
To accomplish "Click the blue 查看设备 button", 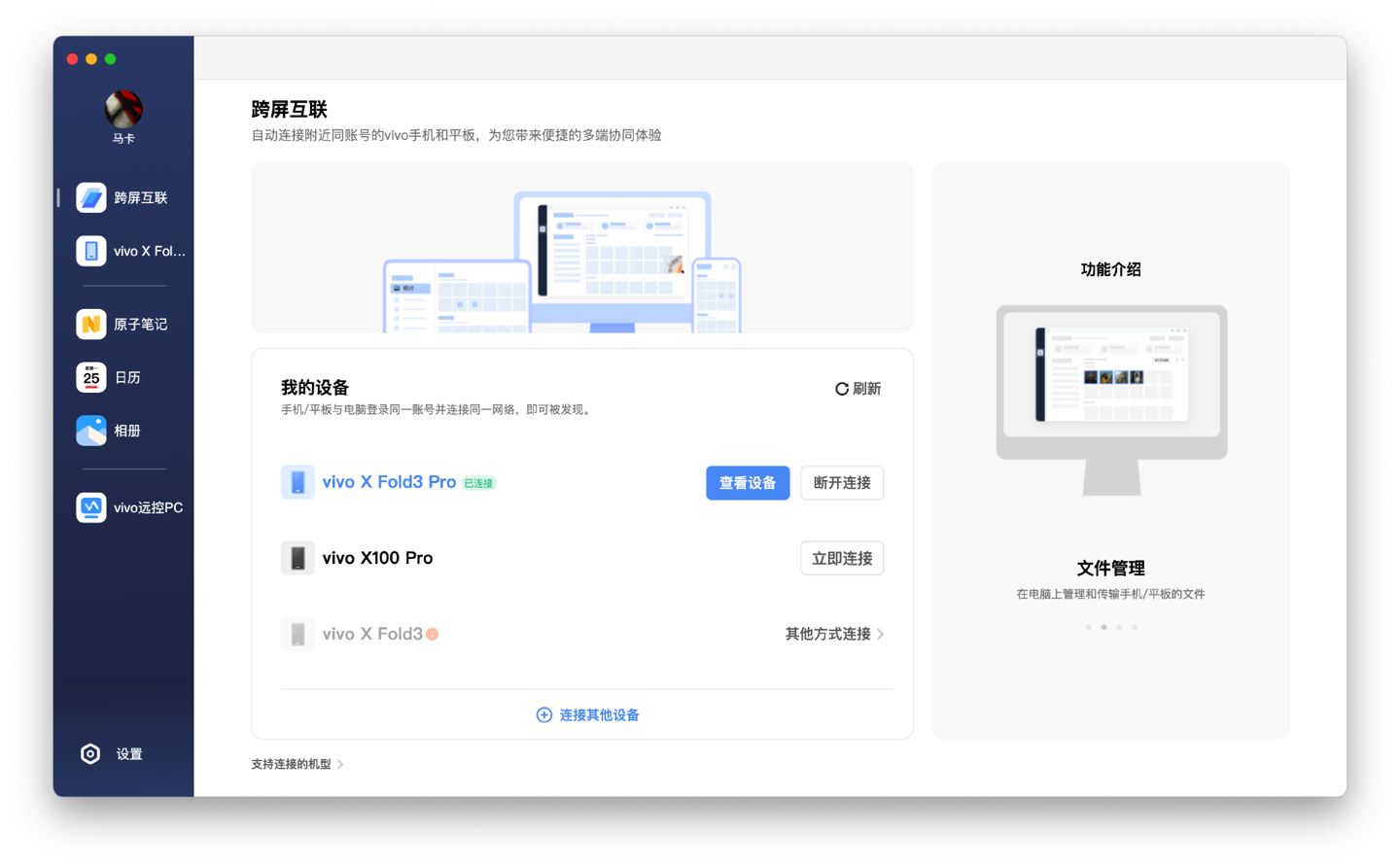I will 747,483.
